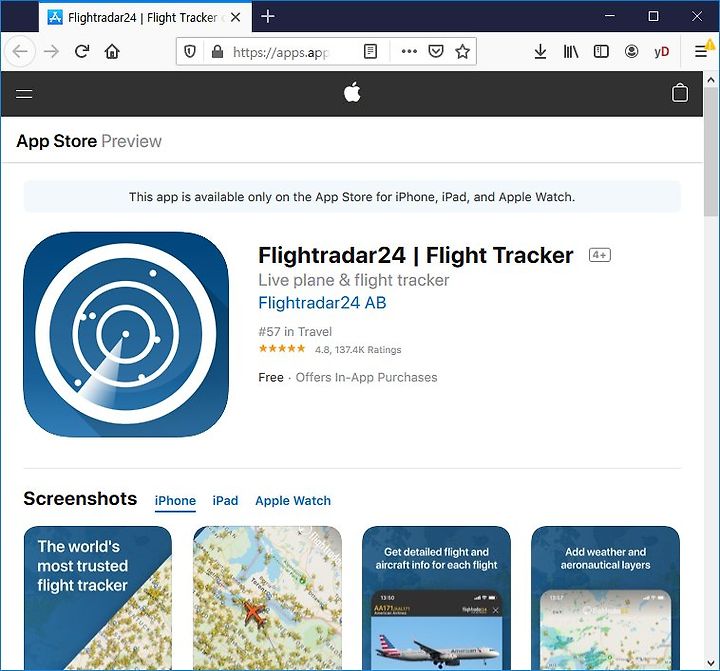Open page actions three-dot menu
The image size is (720, 671).
click(409, 51)
